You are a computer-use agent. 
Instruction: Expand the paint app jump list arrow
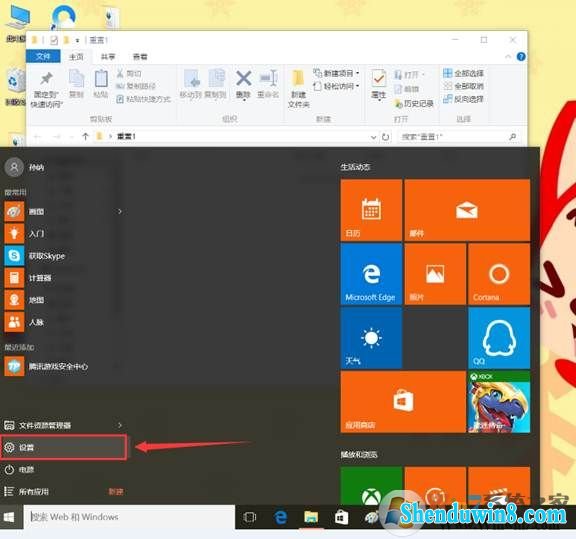120,211
